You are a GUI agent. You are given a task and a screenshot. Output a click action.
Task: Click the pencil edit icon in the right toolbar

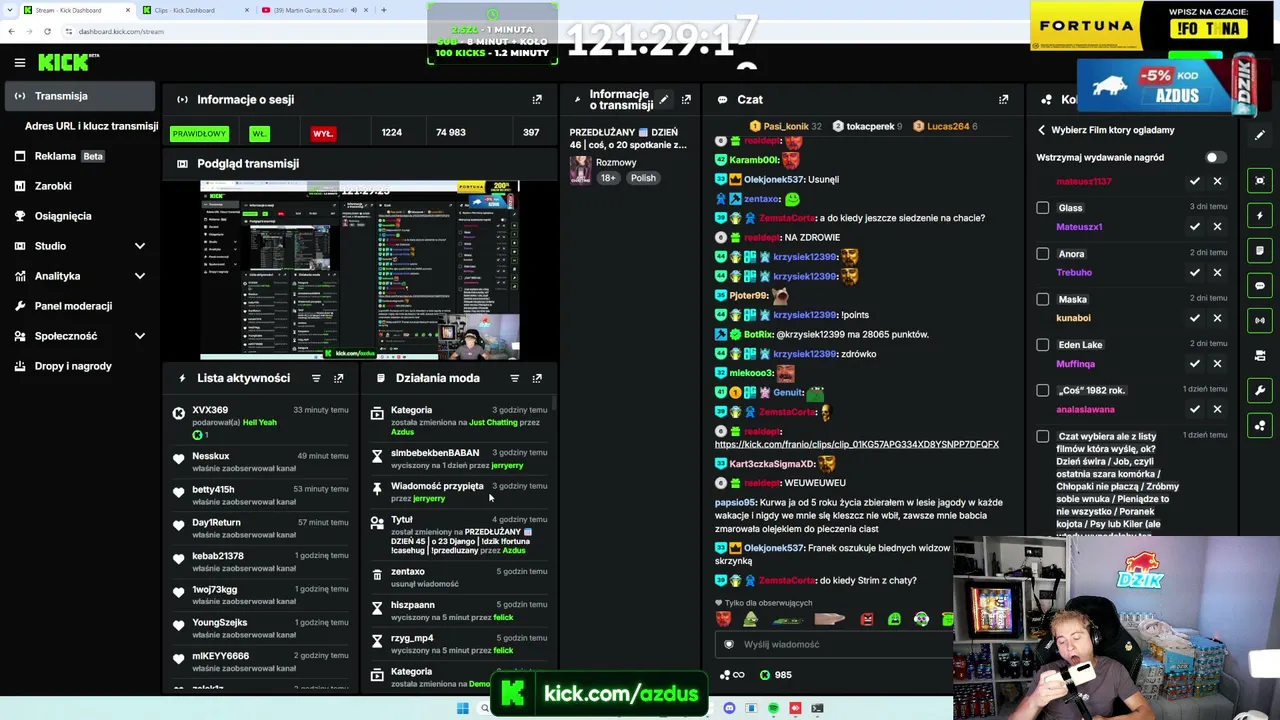pyautogui.click(x=1260, y=135)
